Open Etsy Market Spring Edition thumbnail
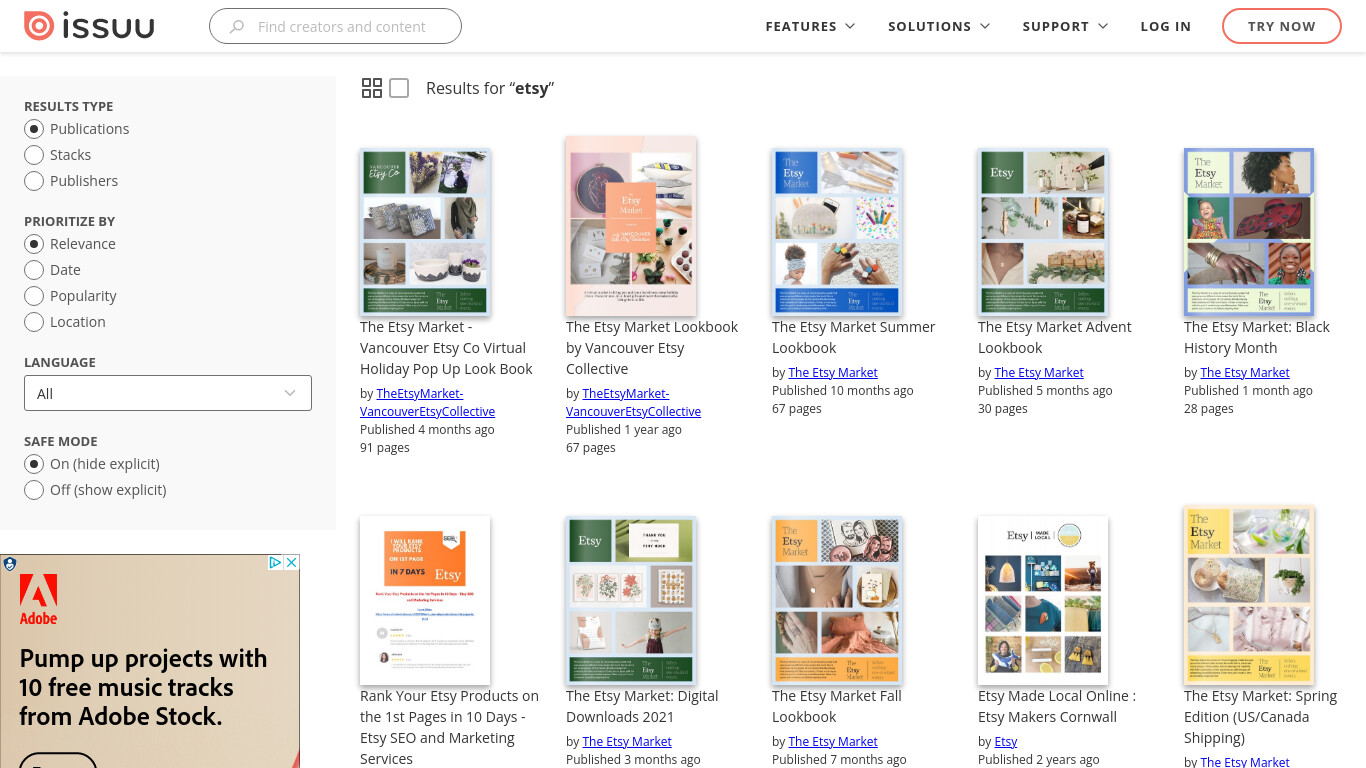This screenshot has width=1366, height=768. coord(1249,596)
